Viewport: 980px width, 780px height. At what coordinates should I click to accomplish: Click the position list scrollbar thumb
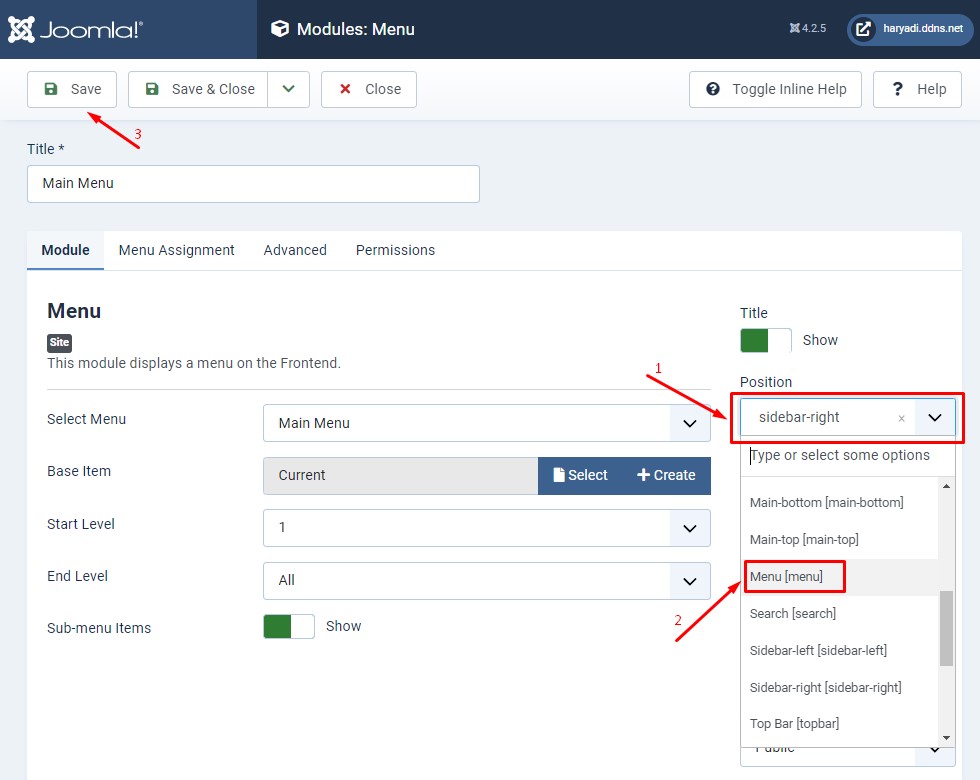click(x=947, y=628)
